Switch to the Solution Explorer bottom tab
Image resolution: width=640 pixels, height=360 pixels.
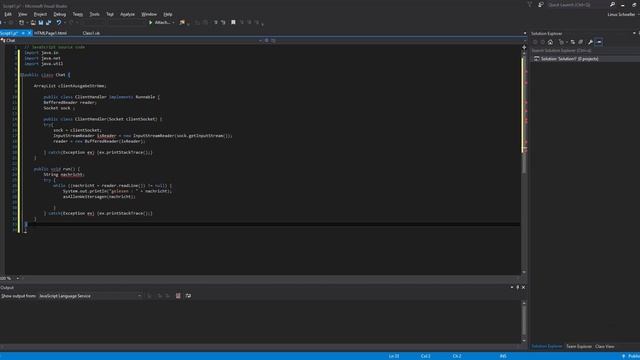[x=547, y=347]
